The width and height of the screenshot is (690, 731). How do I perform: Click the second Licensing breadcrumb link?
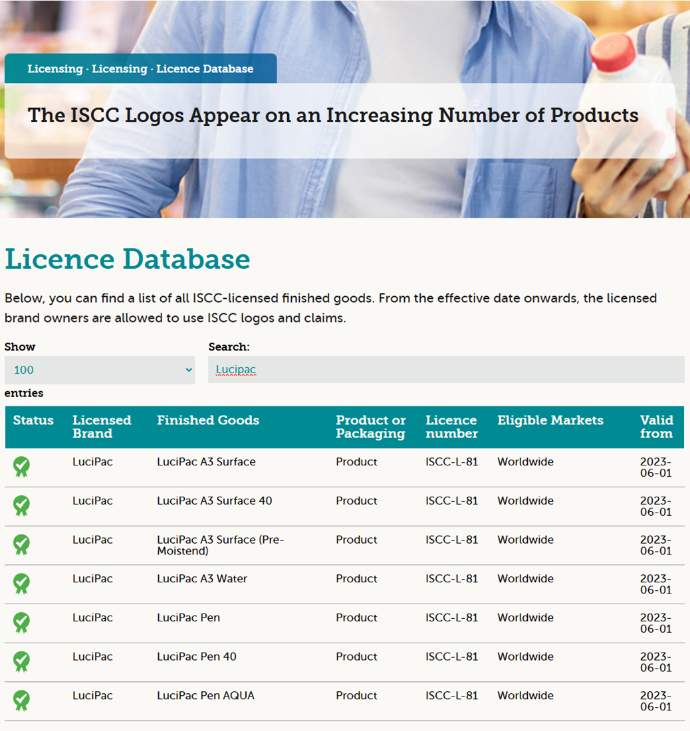pos(119,69)
